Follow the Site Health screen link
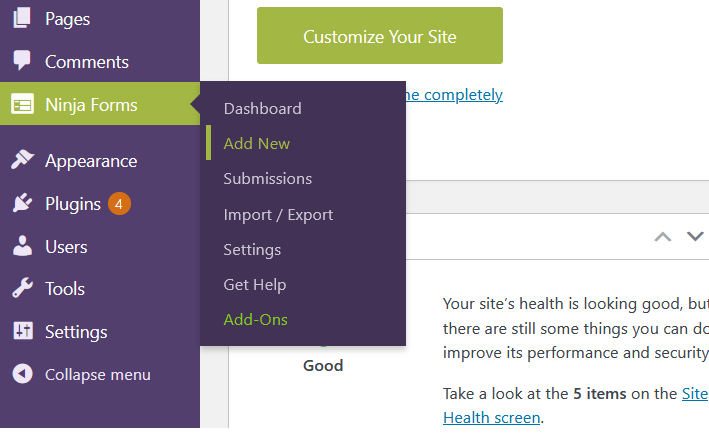The image size is (709, 438). tap(575, 405)
